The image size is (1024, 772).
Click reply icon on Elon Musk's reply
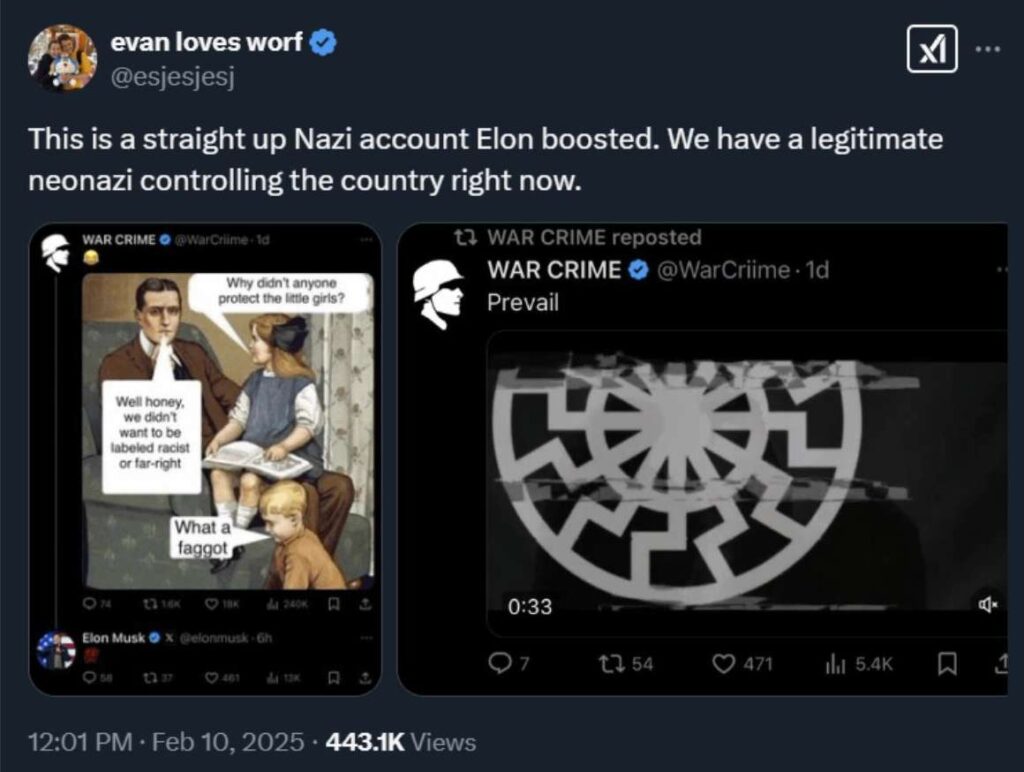(x=92, y=678)
